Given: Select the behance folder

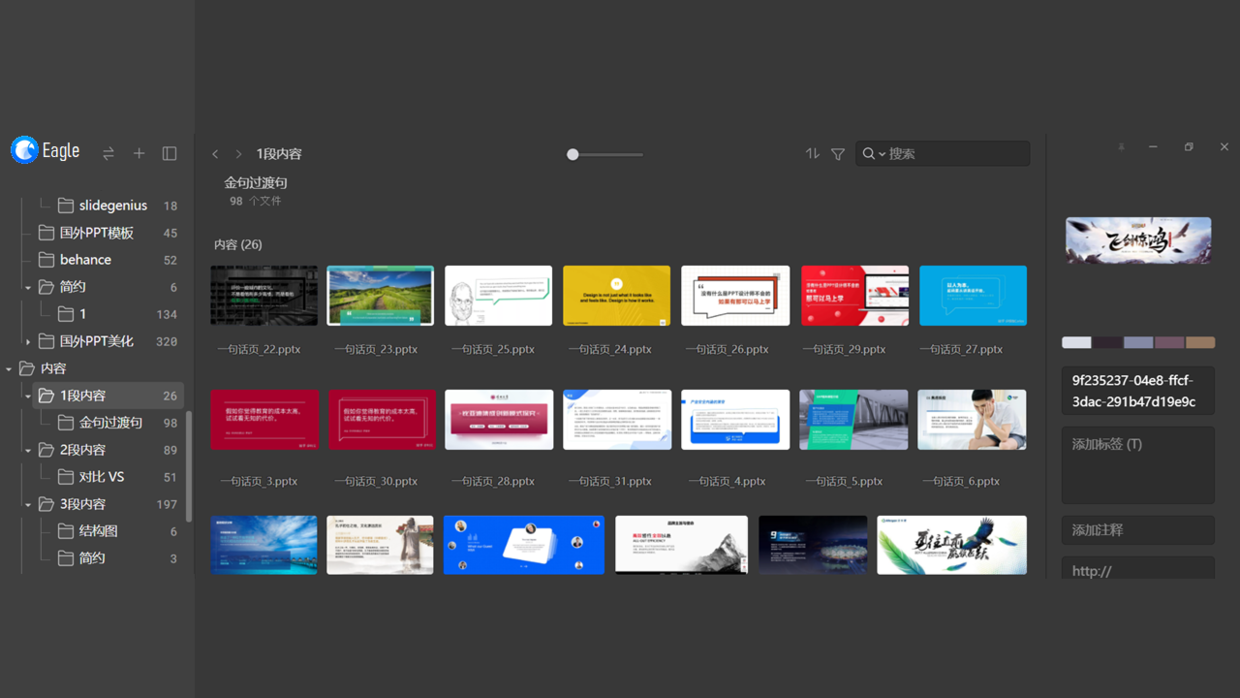Looking at the screenshot, I should 85,260.
